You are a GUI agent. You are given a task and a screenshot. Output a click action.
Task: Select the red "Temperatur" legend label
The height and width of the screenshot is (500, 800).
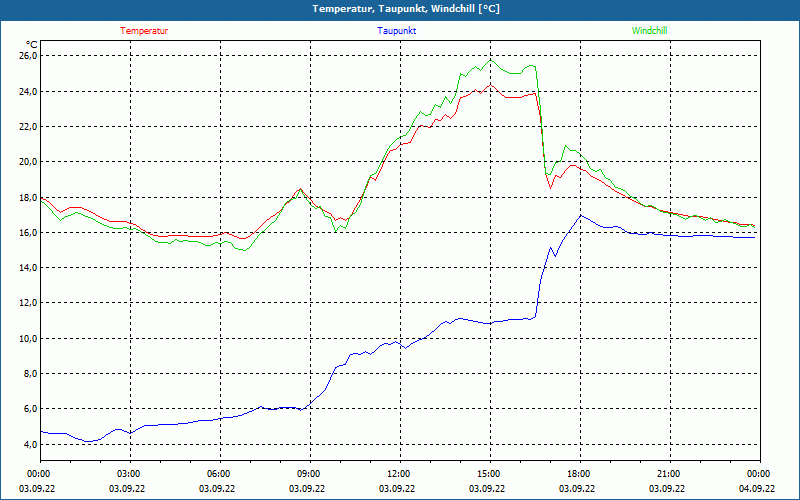coord(144,31)
